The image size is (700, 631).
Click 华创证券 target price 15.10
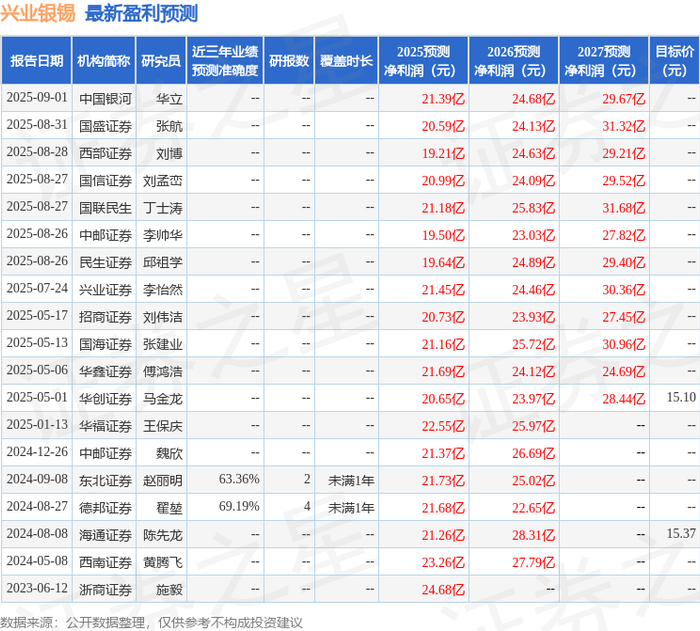pos(681,397)
